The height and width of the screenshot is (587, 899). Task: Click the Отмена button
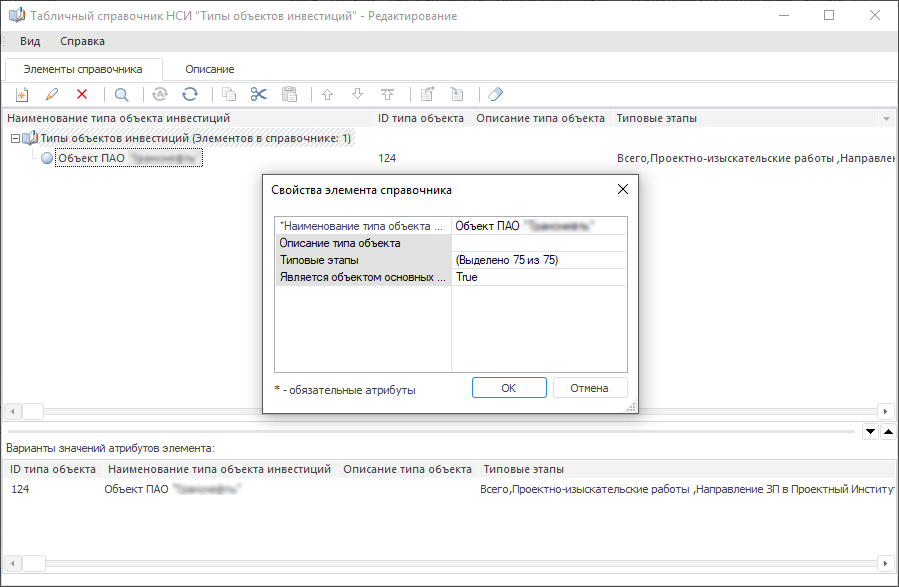(x=589, y=388)
